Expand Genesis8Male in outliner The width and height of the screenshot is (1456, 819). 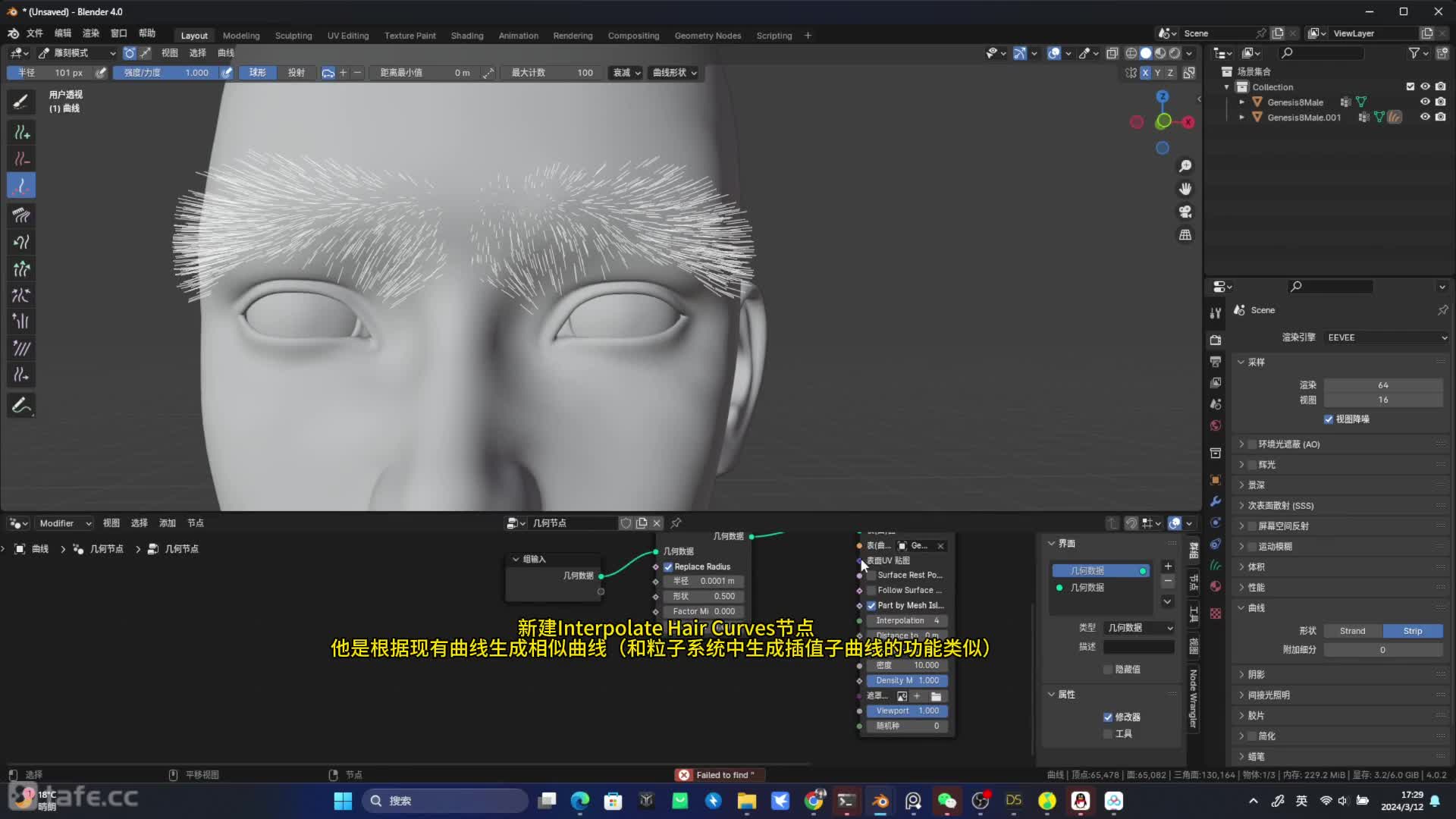[x=1241, y=102]
